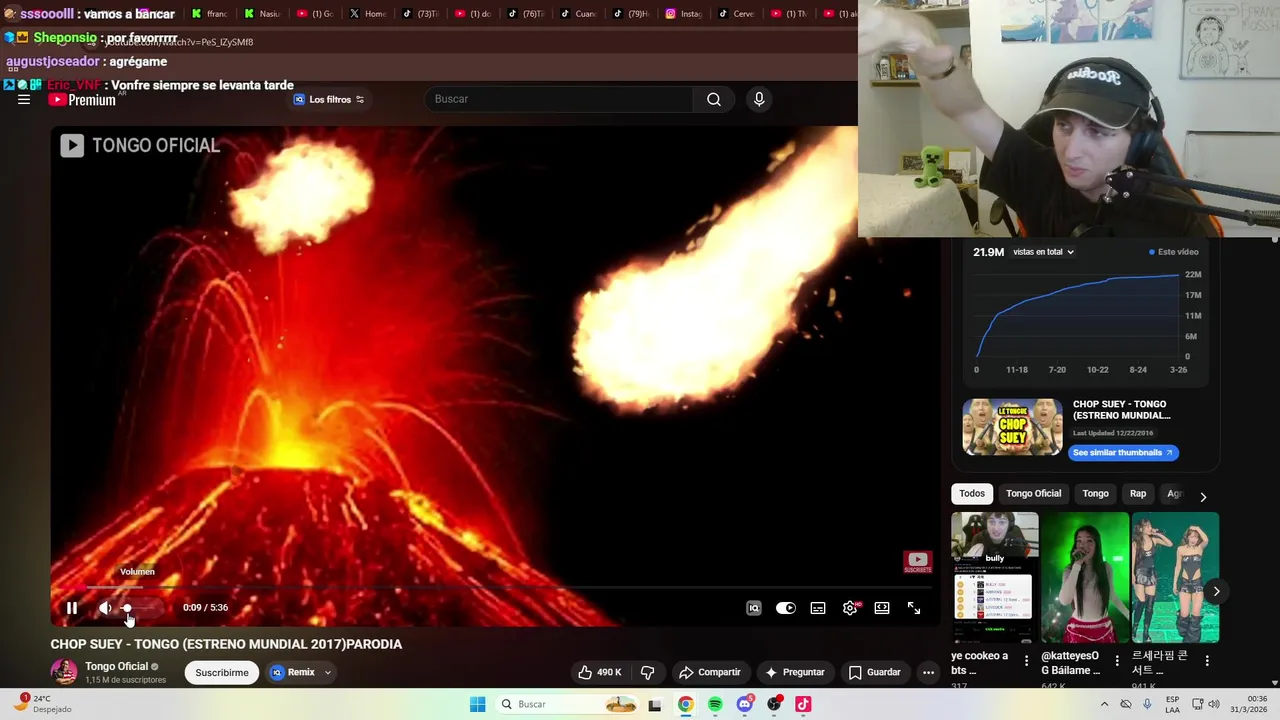Screen dimensions: 1280x720
Task: Open Spotify from the taskbar
Action: pos(715,704)
